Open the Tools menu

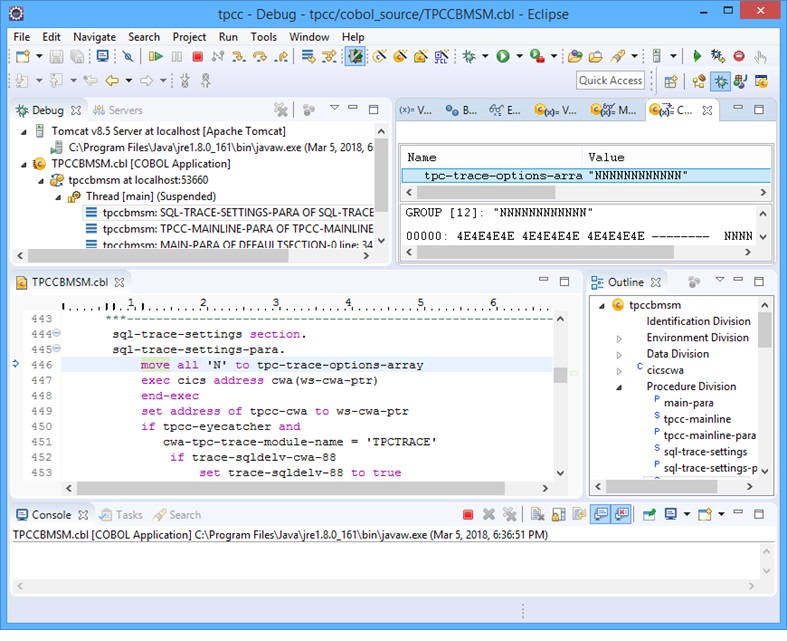[264, 37]
